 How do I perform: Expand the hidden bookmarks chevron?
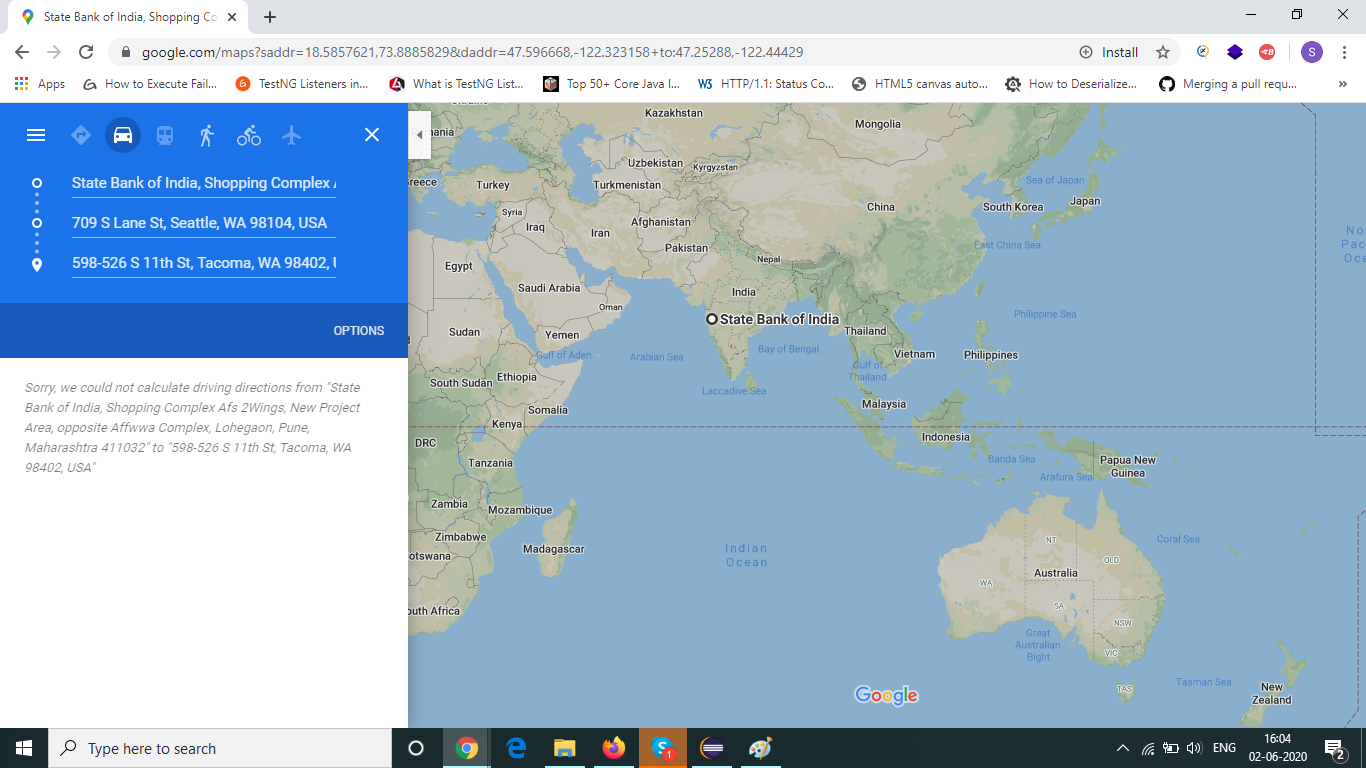click(1342, 84)
